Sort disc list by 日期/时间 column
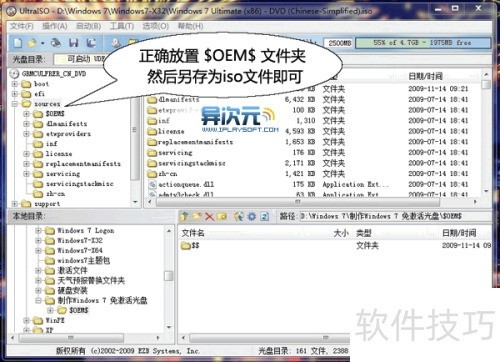 pyautogui.click(x=425, y=76)
